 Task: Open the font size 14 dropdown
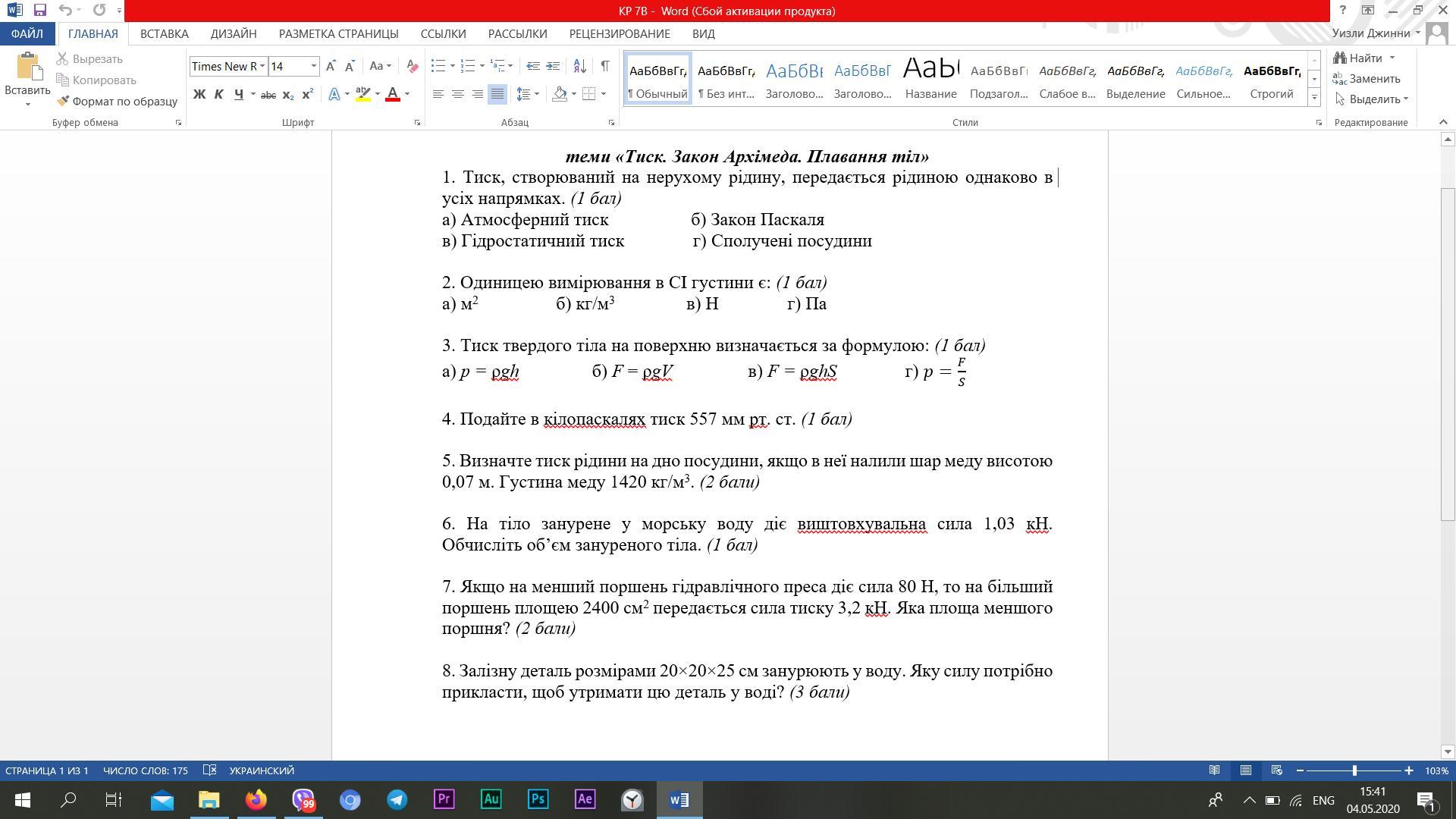(313, 66)
